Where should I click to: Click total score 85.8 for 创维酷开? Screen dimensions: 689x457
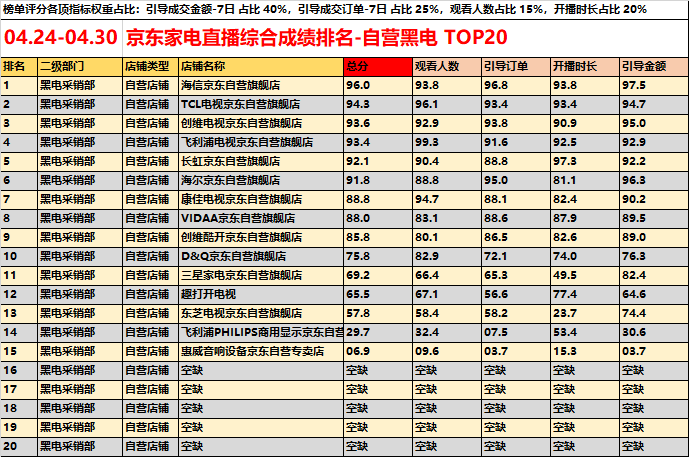[x=378, y=237]
